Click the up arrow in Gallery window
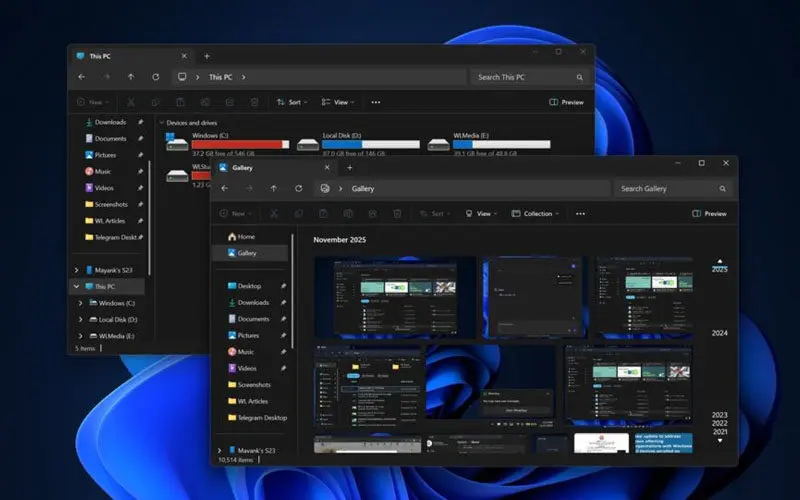Screen dimensions: 800x500 coord(273,188)
